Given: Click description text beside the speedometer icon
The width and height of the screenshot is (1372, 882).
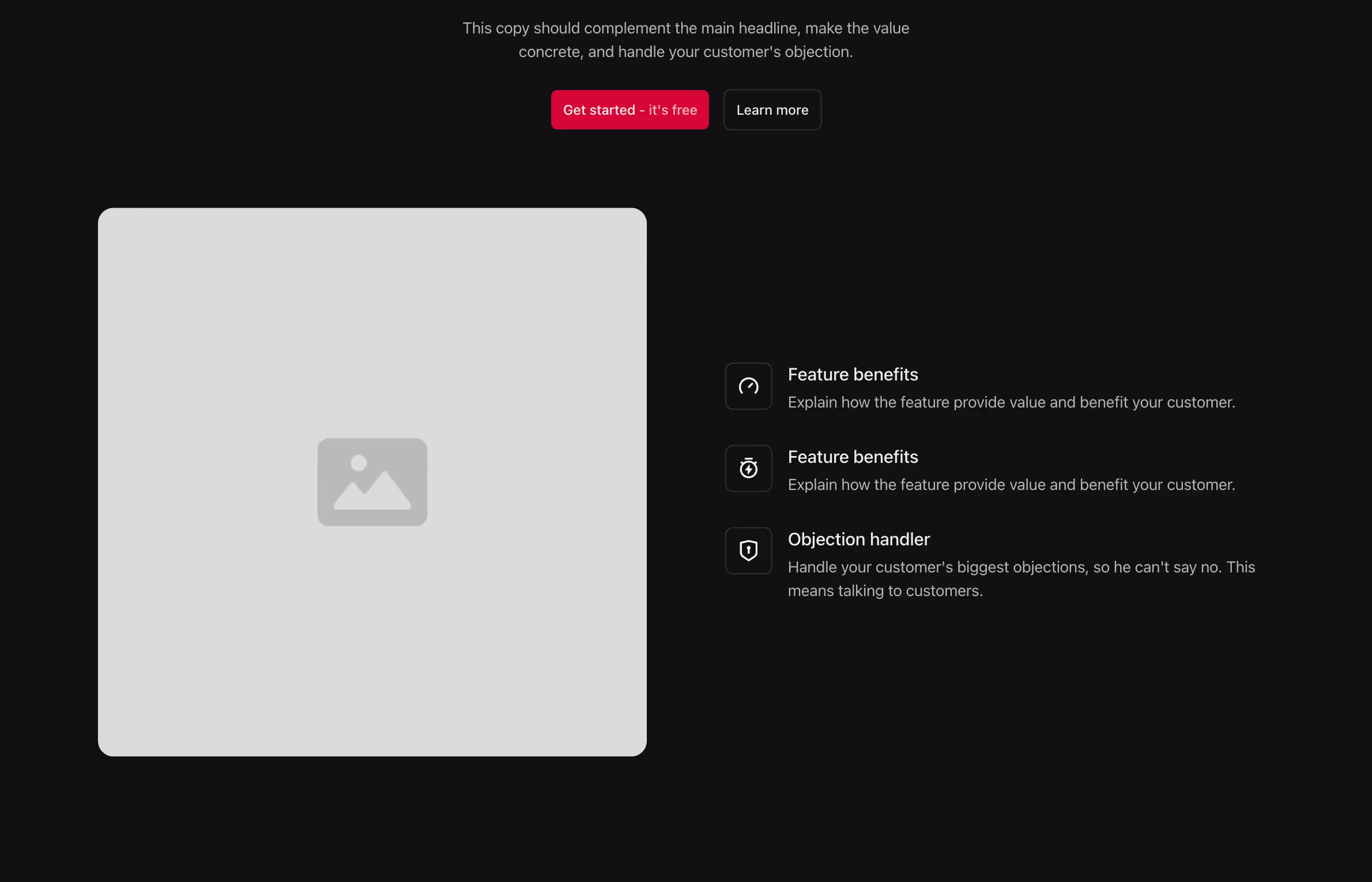Looking at the screenshot, I should point(1011,402).
